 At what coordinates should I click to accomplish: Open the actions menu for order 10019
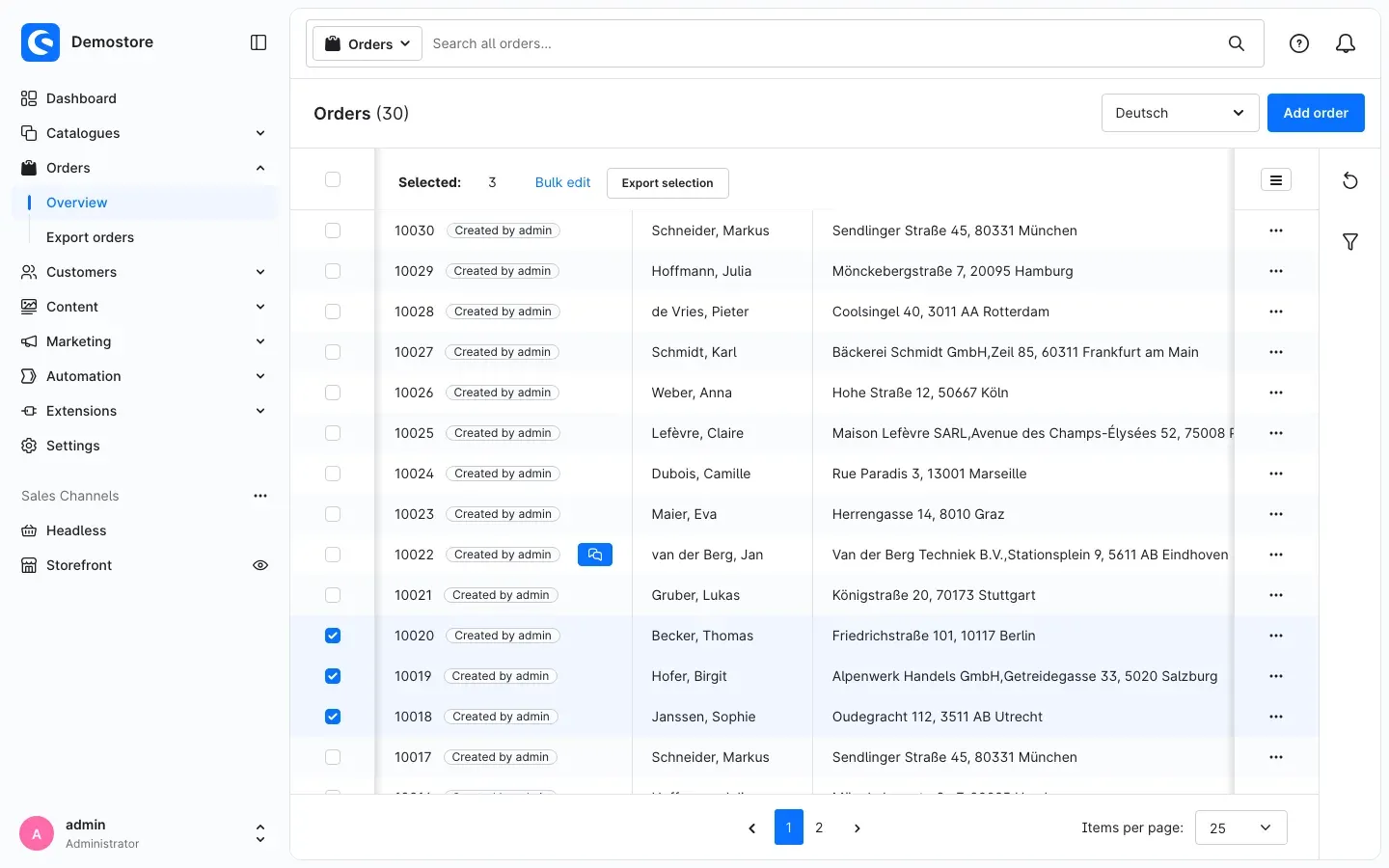click(1276, 676)
